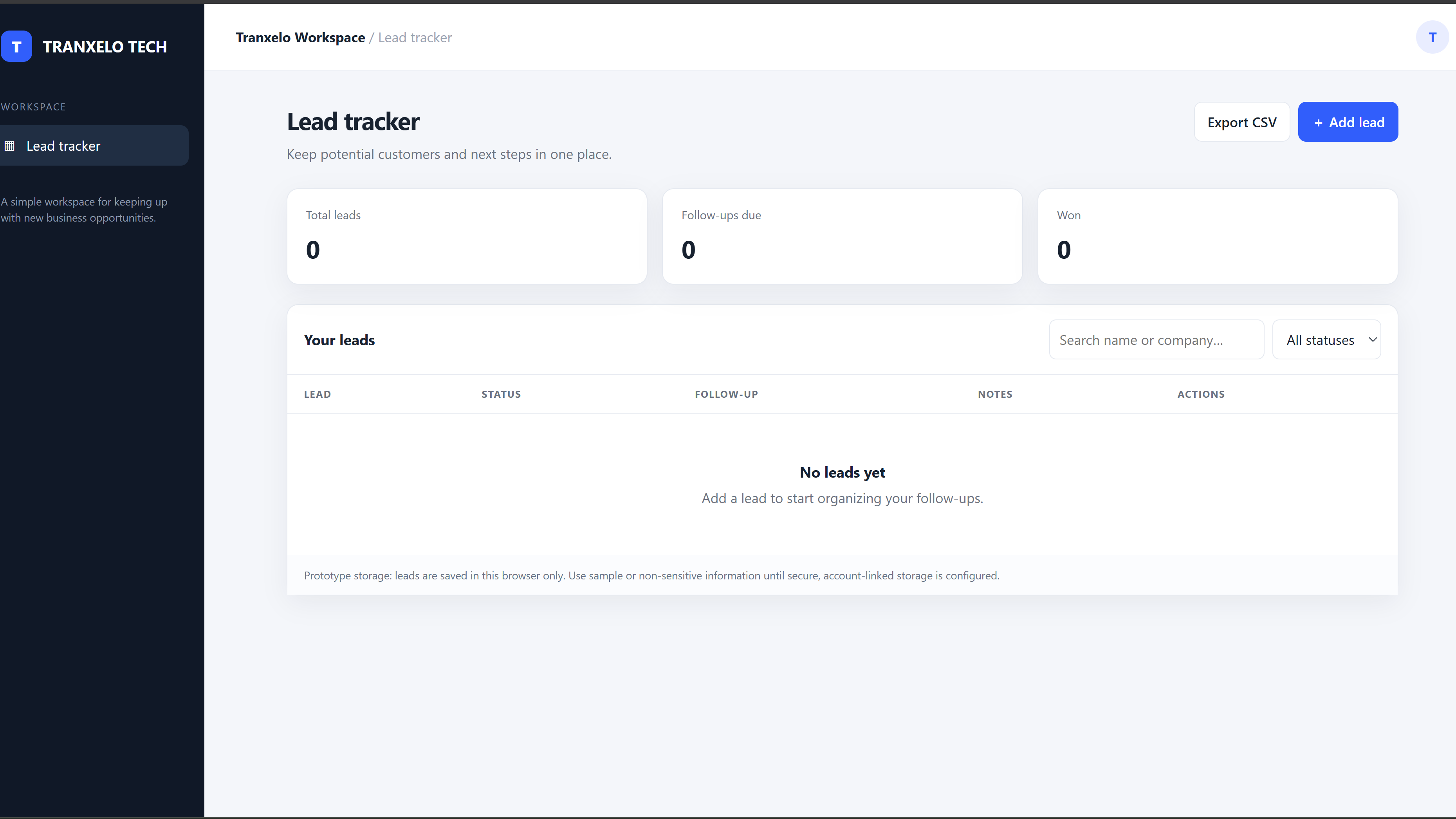Click the NOTES column header

coord(995,395)
